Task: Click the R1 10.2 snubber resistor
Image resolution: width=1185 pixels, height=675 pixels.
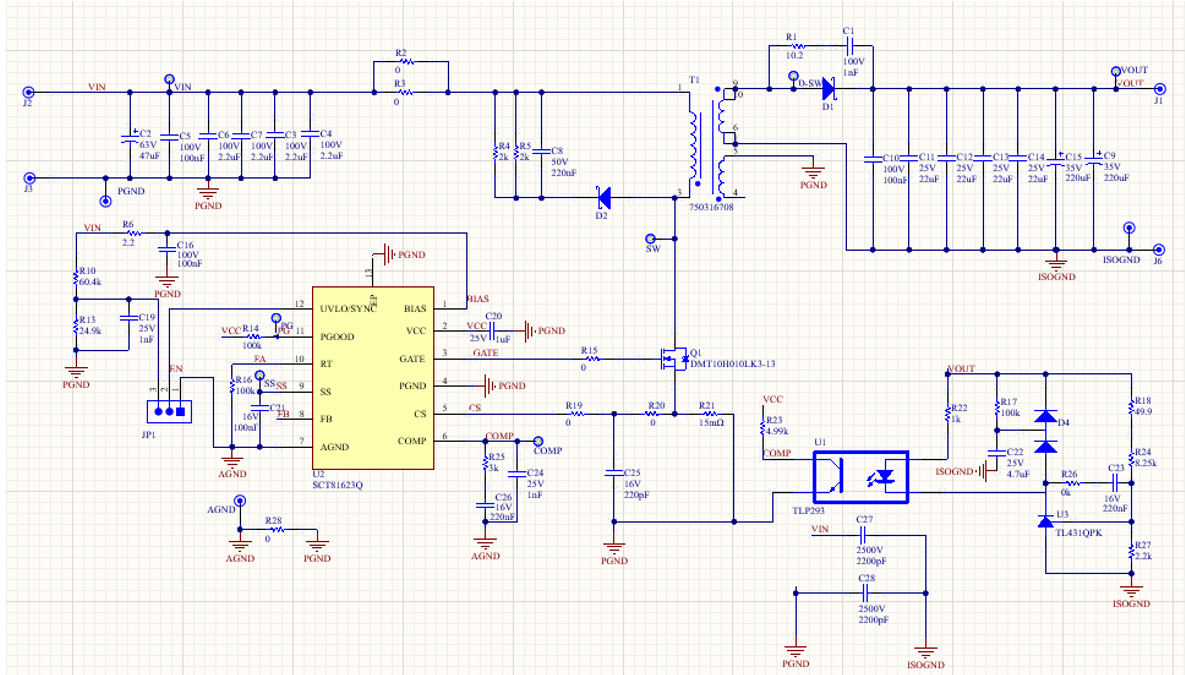Action: point(794,47)
